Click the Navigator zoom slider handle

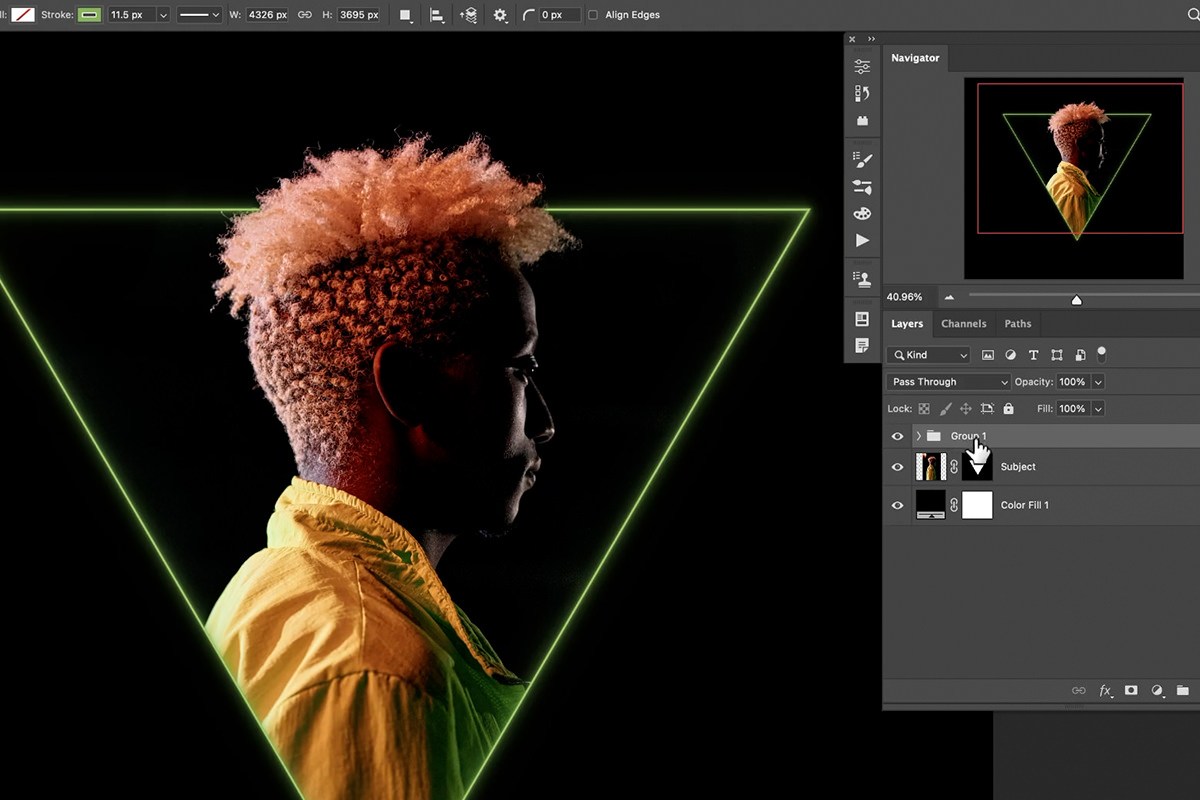(x=1076, y=299)
